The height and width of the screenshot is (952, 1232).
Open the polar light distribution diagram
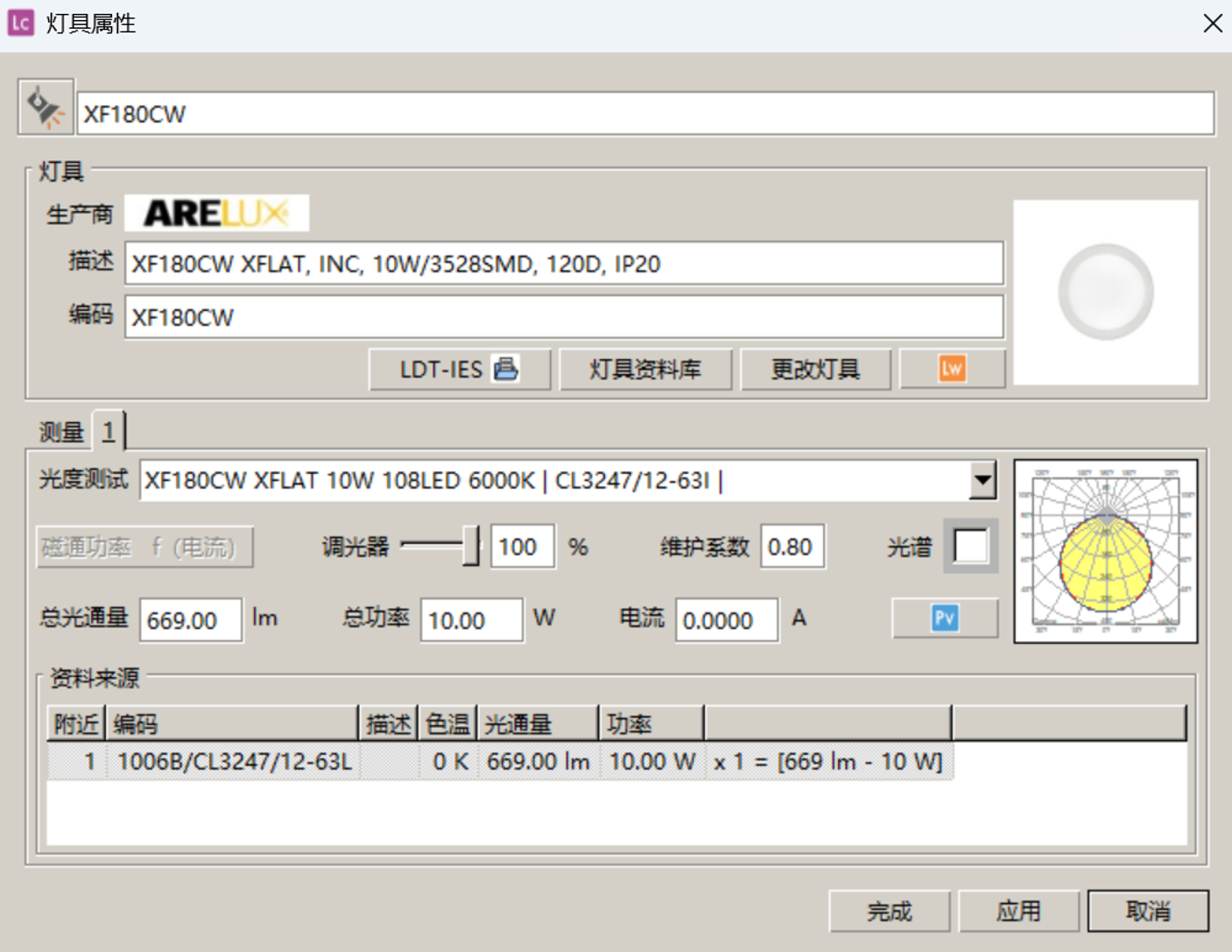point(1105,551)
